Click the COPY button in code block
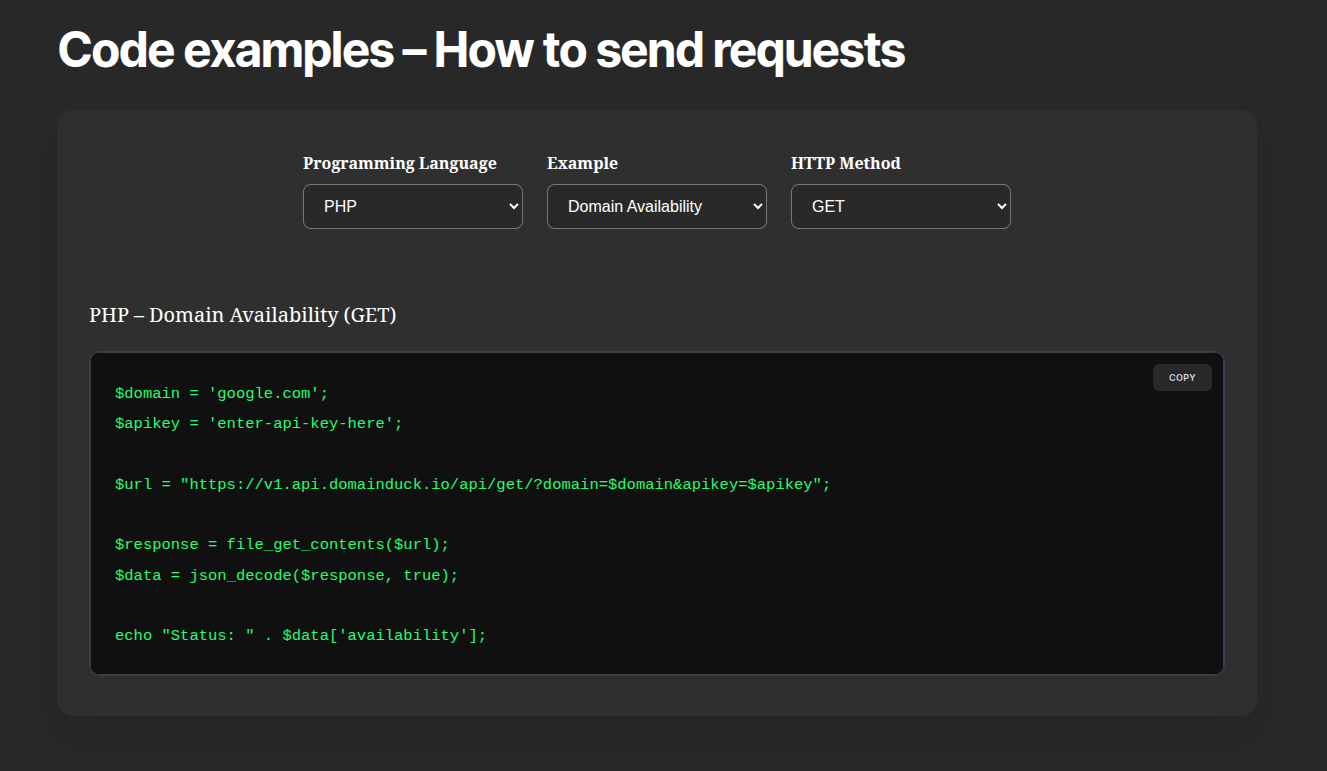Viewport: 1327px width, 771px height. point(1182,377)
